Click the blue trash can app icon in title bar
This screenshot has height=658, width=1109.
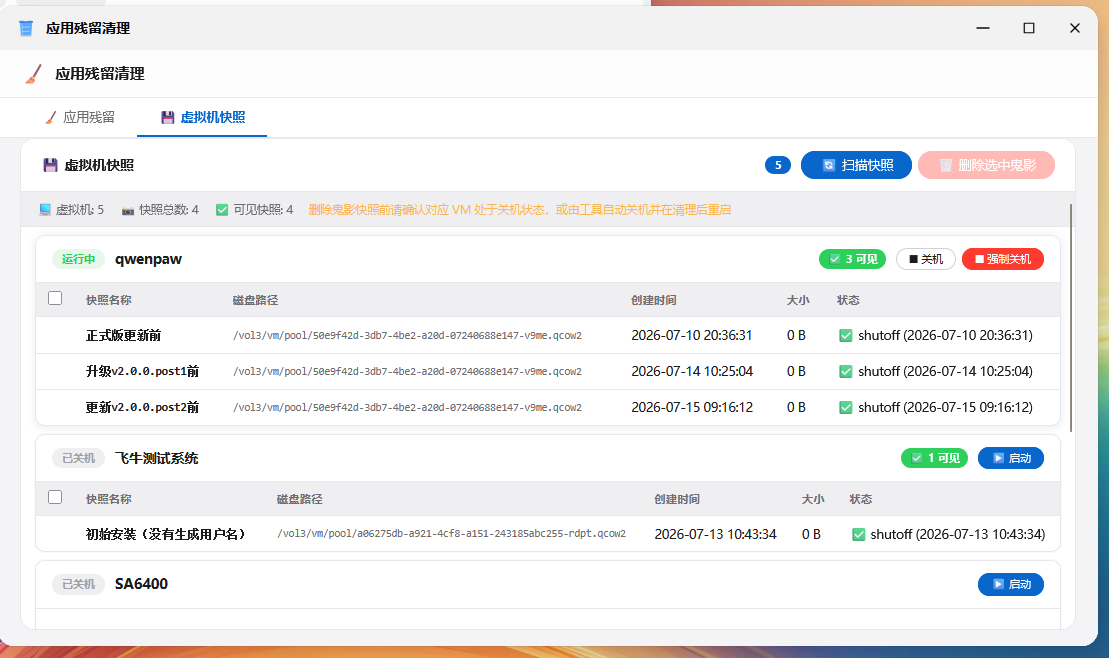[x=26, y=28]
